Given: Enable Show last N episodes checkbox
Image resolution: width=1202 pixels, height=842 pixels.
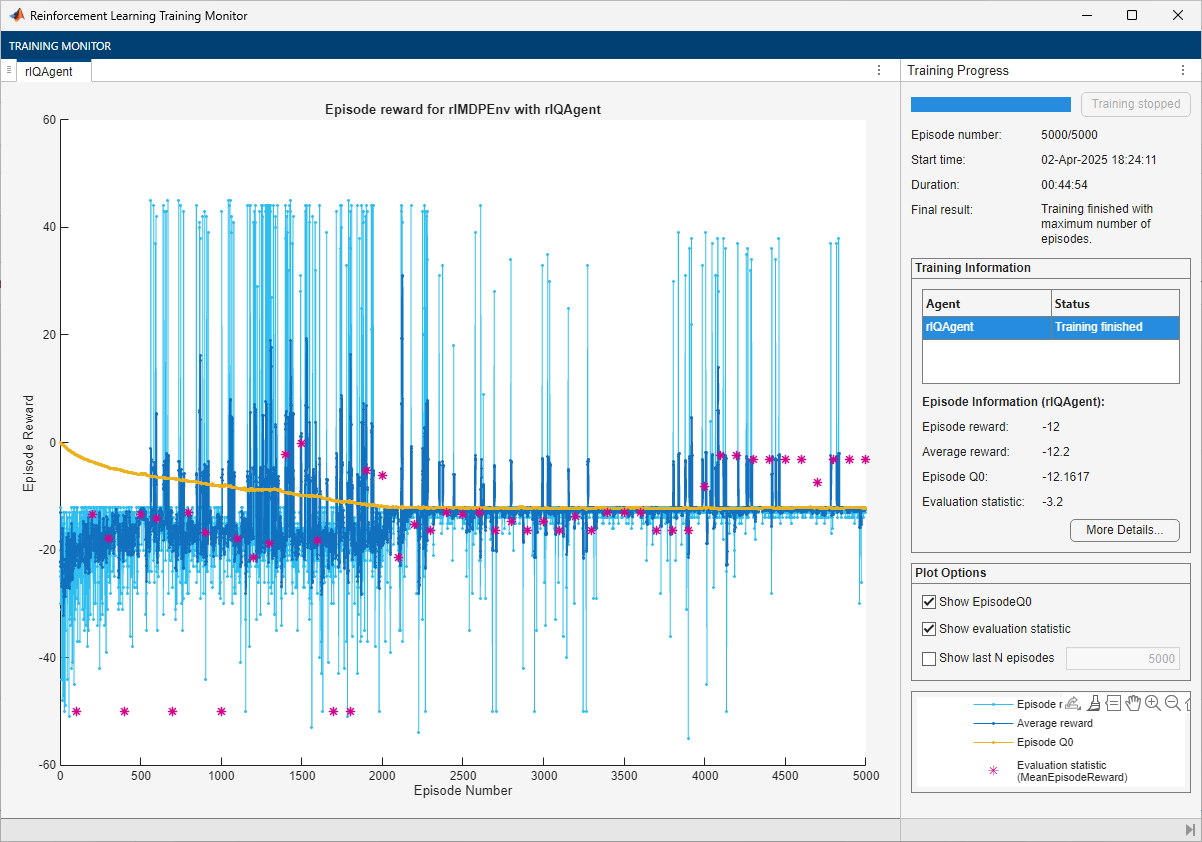Looking at the screenshot, I should click(x=929, y=658).
